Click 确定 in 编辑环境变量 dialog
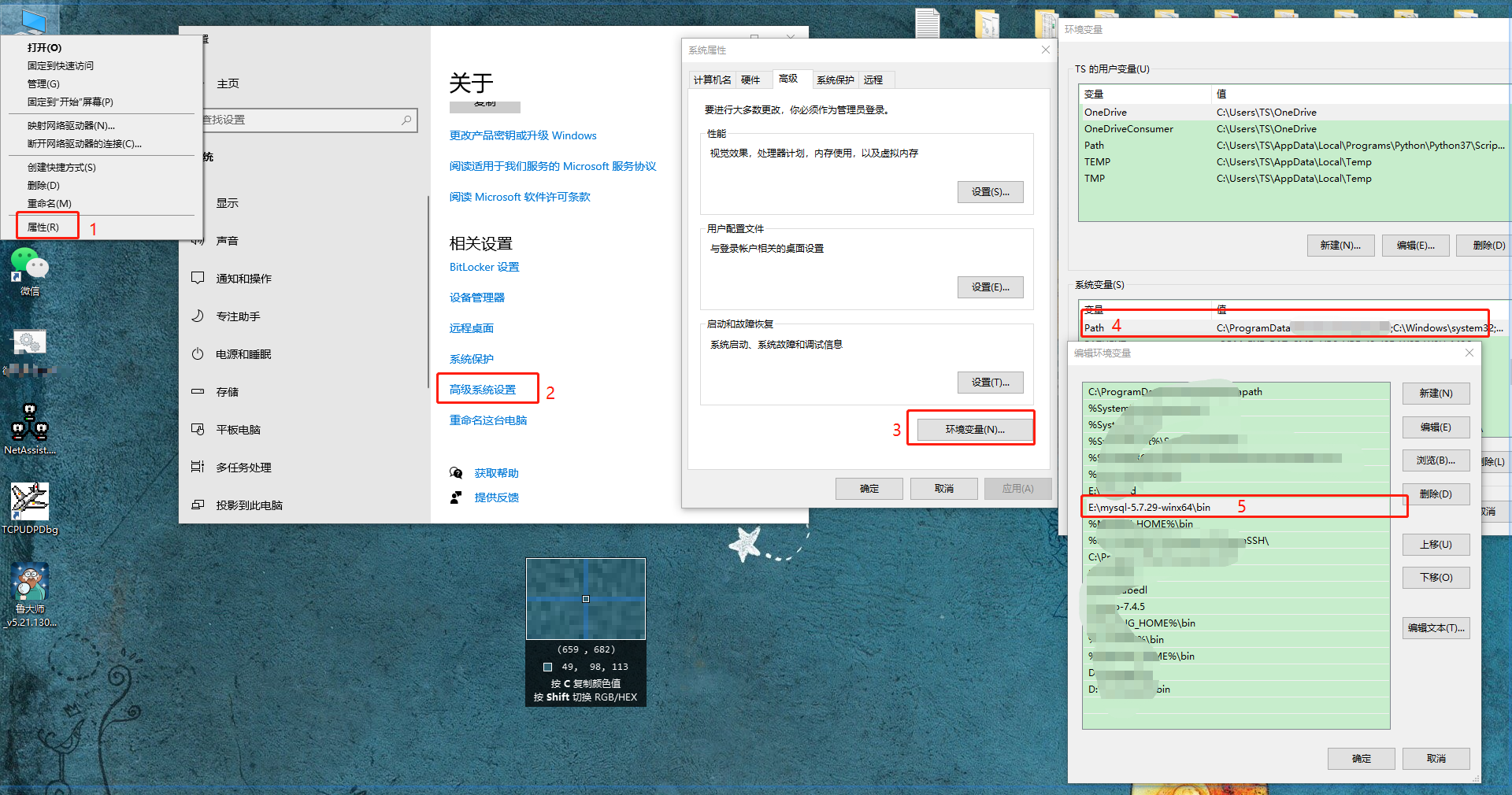Image resolution: width=1512 pixels, height=795 pixels. pyautogui.click(x=1361, y=759)
